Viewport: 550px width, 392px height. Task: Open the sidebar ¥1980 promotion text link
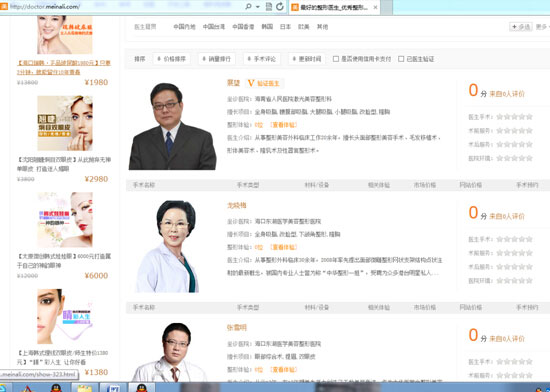pos(64,67)
